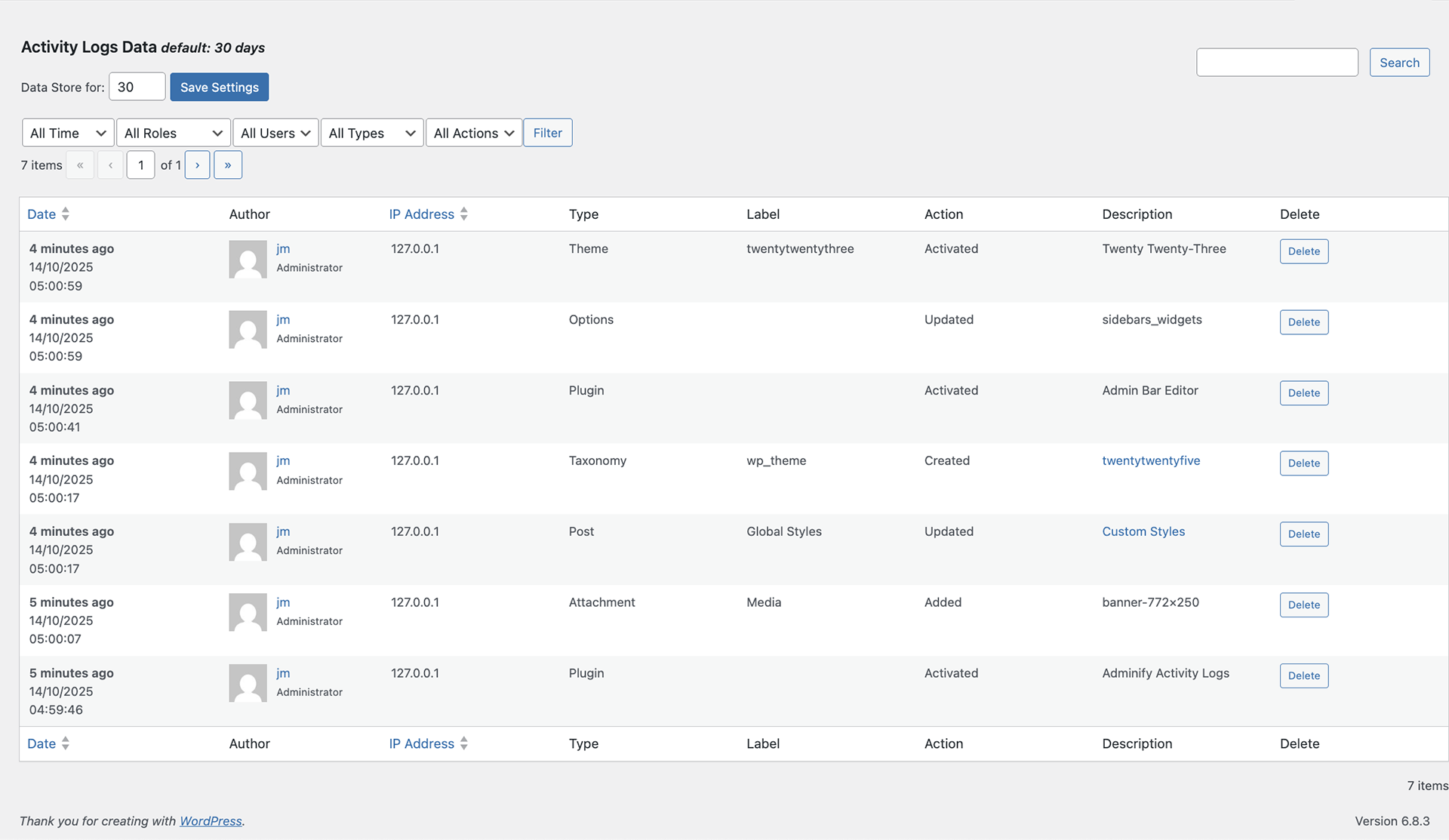Click the Save Settings button
This screenshot has width=1449, height=840.
click(219, 87)
